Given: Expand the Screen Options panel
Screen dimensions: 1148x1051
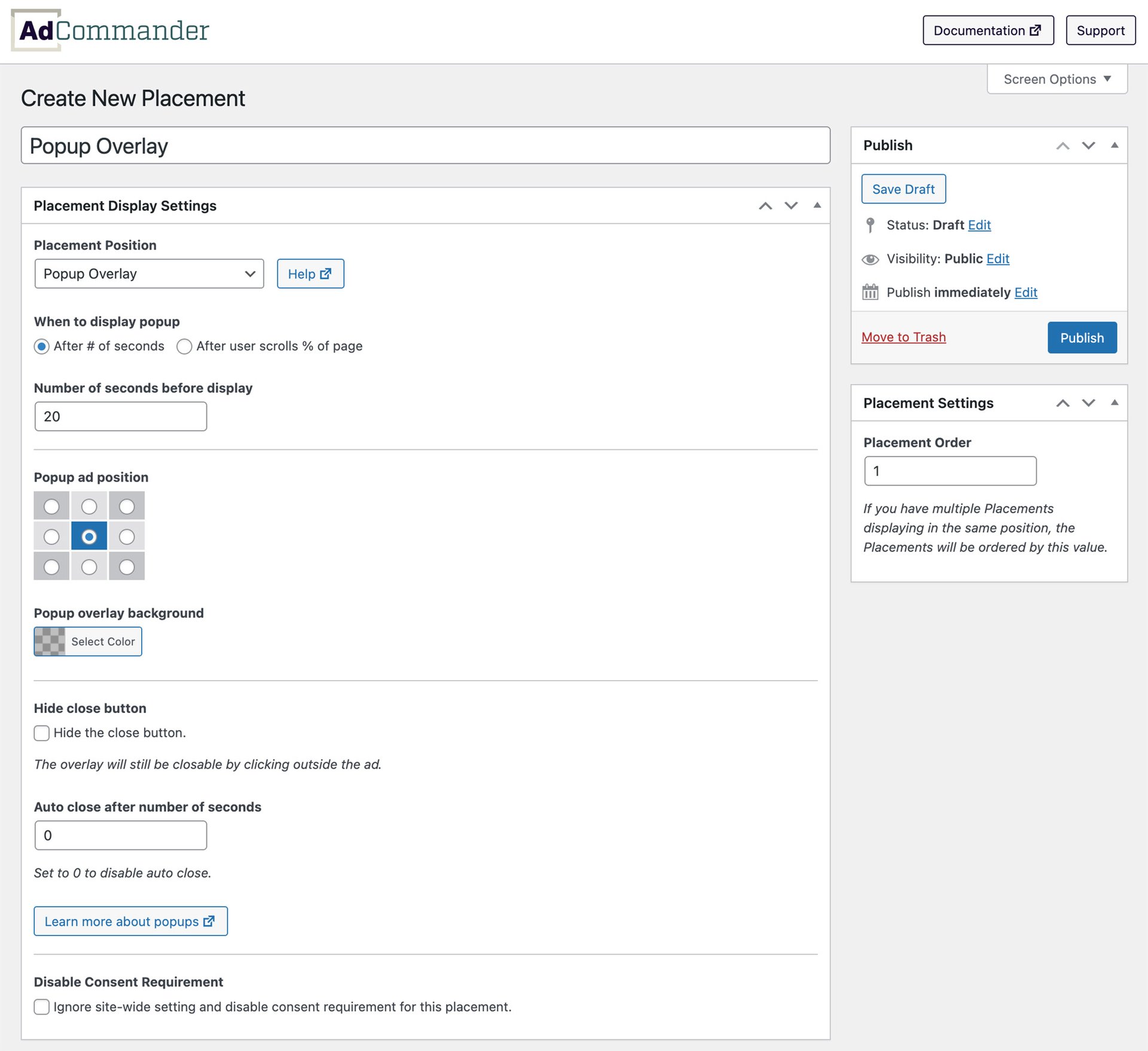Looking at the screenshot, I should 1057,79.
